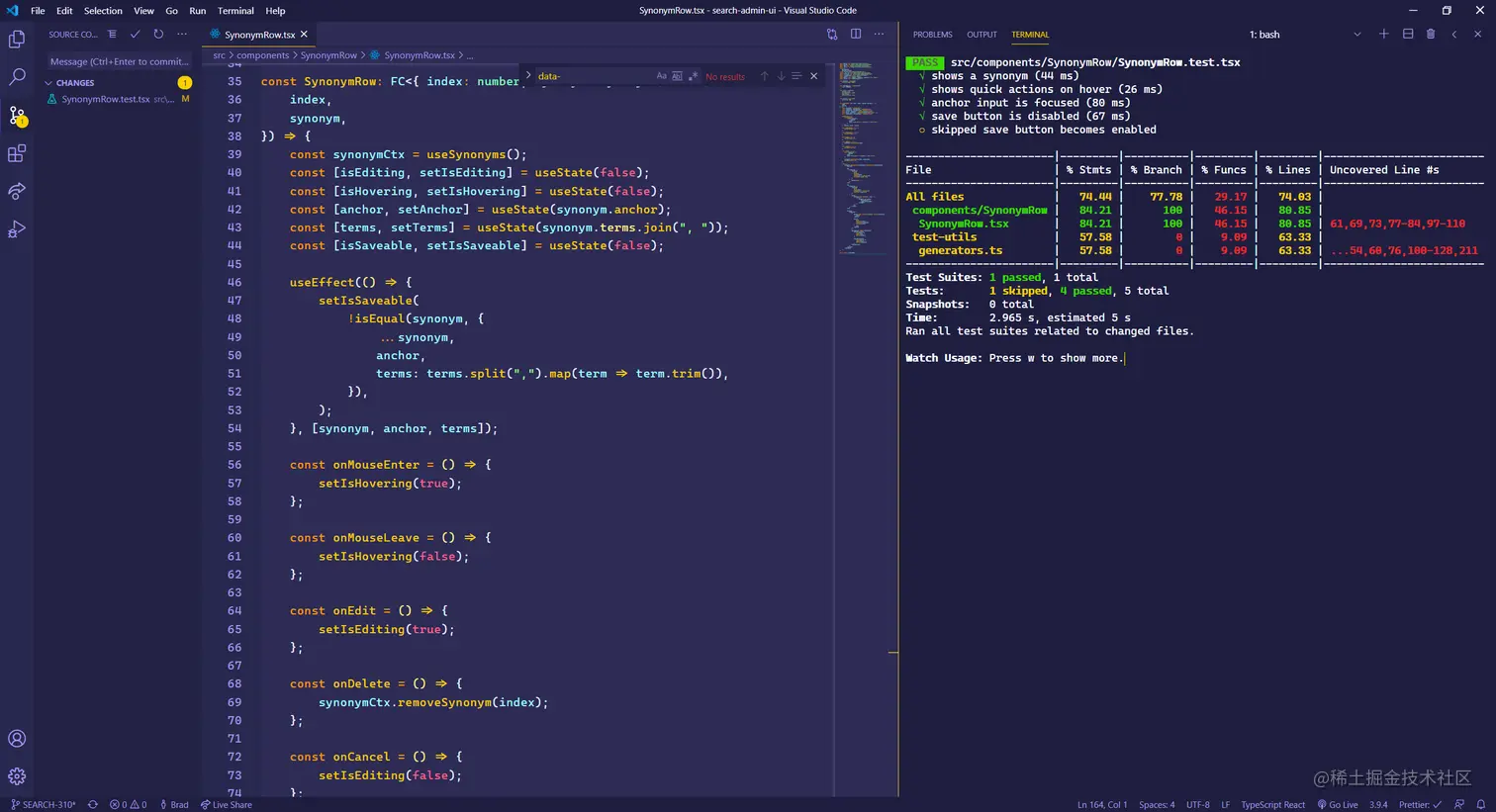Select TypeScript version 3.9.4 in status bar
The height and width of the screenshot is (812, 1496).
coord(1378,805)
